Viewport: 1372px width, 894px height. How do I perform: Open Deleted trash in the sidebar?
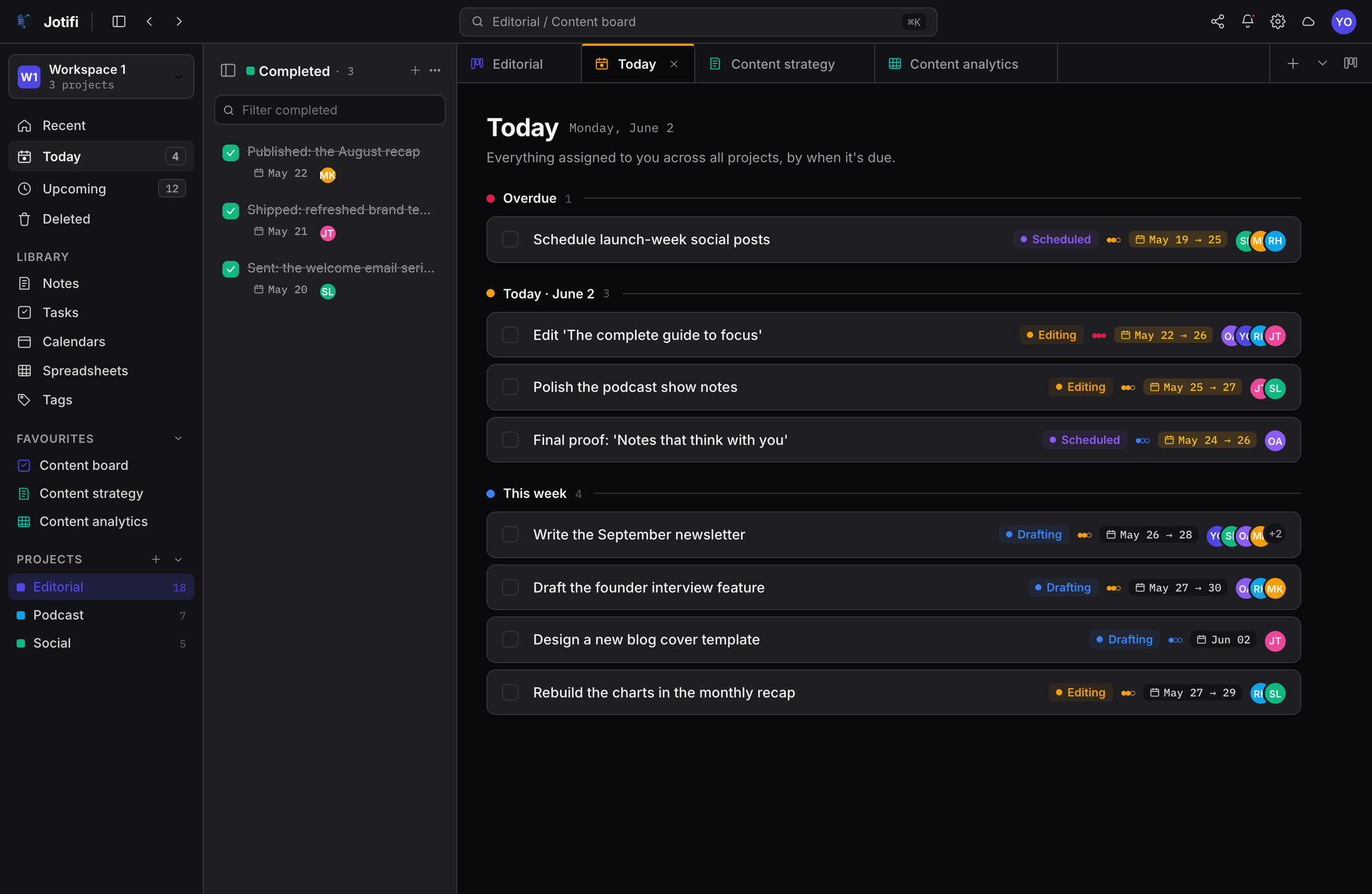point(101,219)
